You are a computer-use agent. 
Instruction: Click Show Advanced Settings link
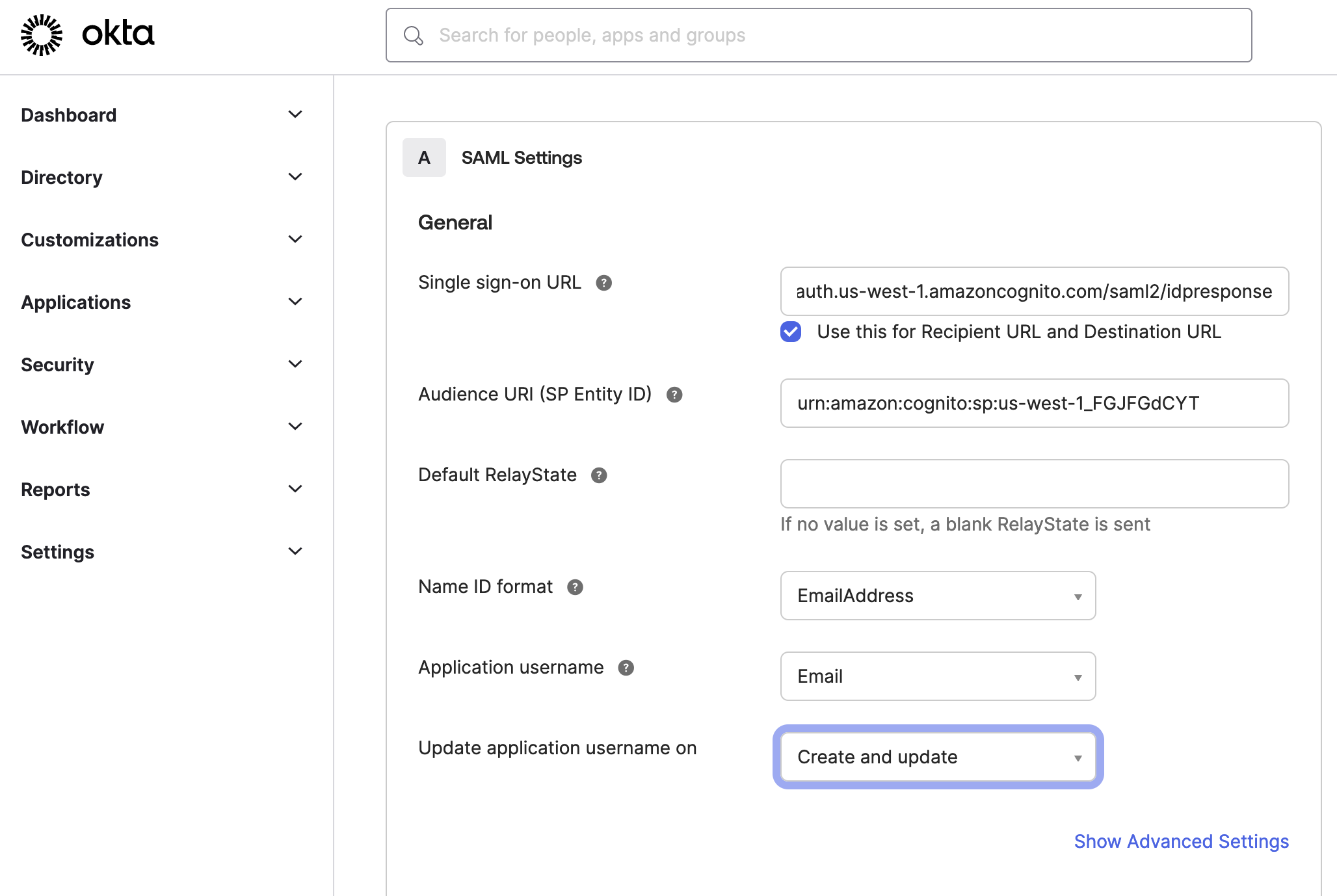1181,841
